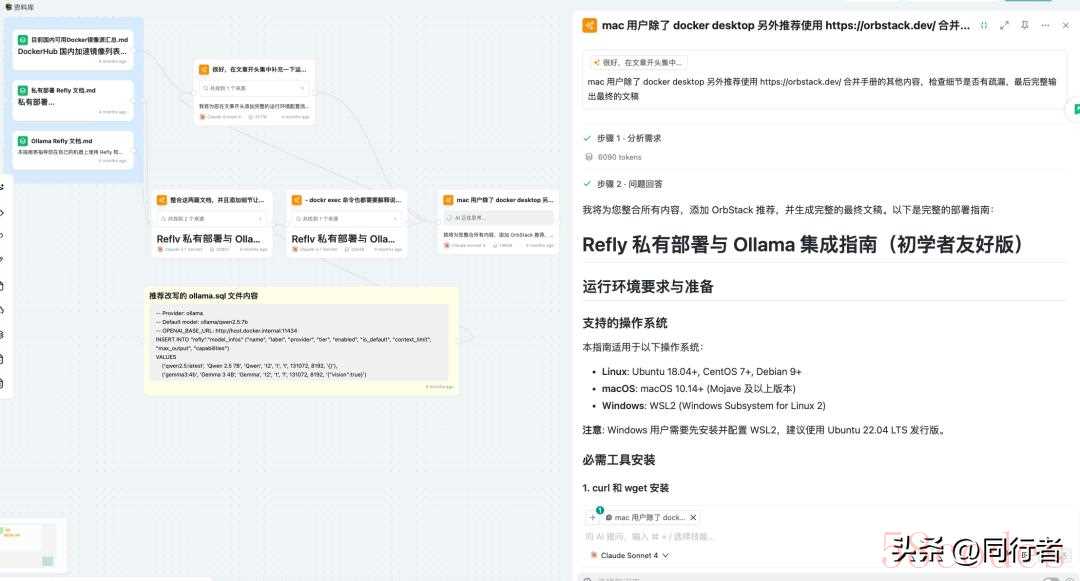Click the top icon in the left canvas toolbar
1080x581 pixels.
click(3, 187)
